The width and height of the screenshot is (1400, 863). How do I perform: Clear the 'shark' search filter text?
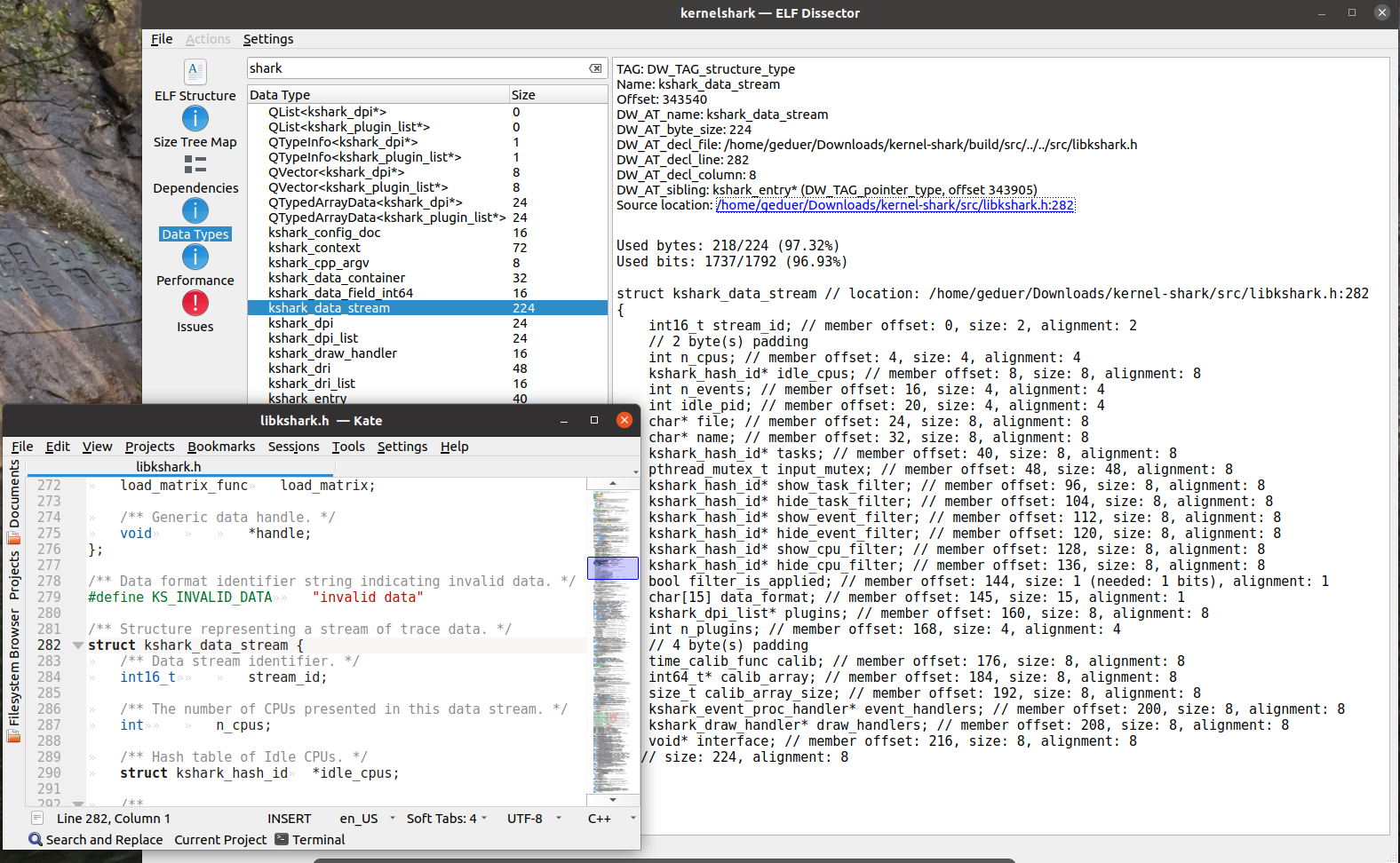tap(595, 68)
